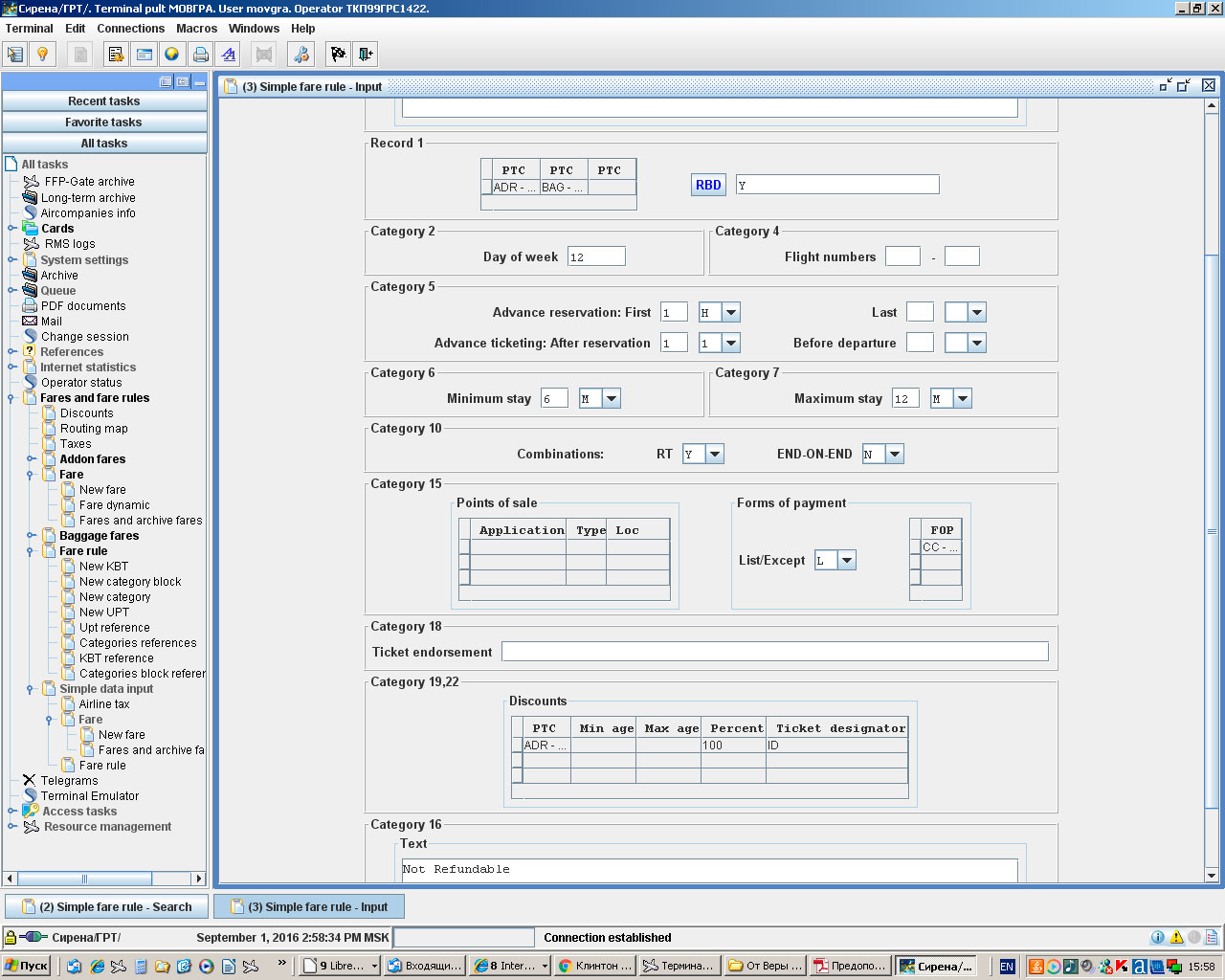Viewport: 1225px width, 980px height.
Task: Click the exit door icon in the toolbar
Action: [366, 55]
